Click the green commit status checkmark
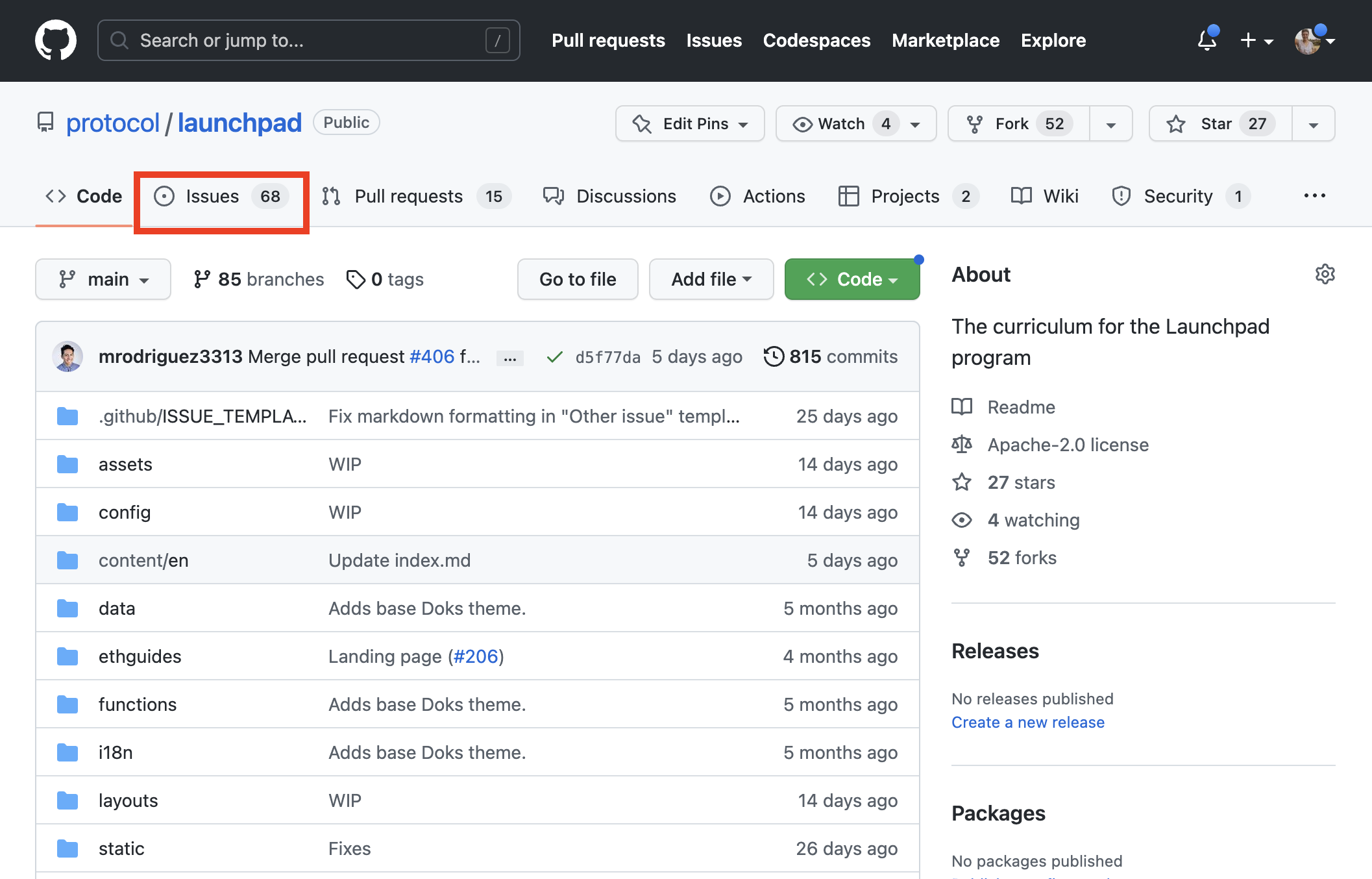The width and height of the screenshot is (1372, 879). [554, 357]
